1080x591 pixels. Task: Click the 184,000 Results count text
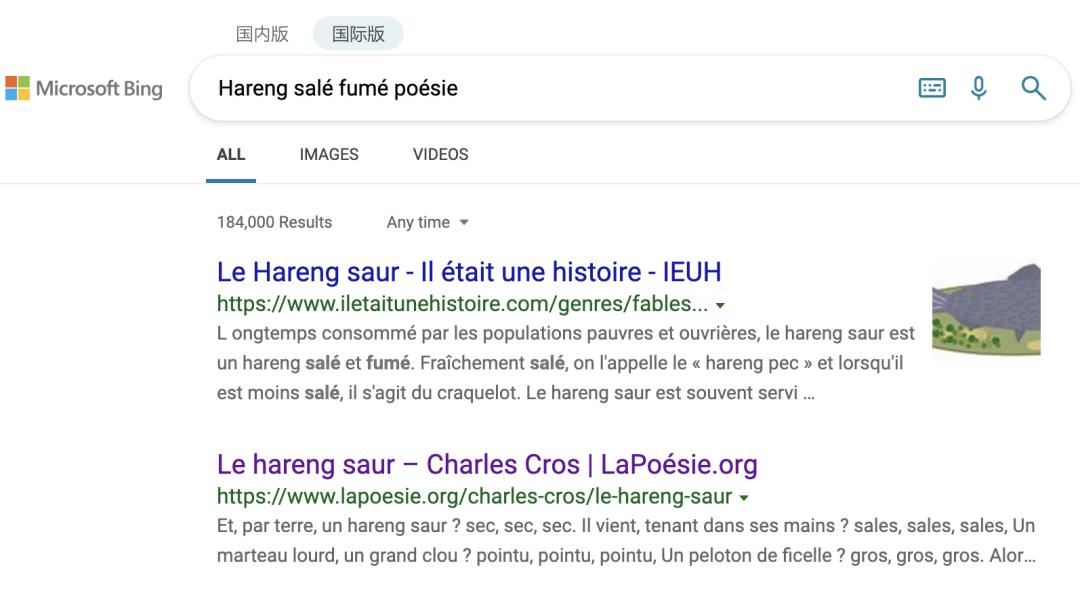[274, 222]
